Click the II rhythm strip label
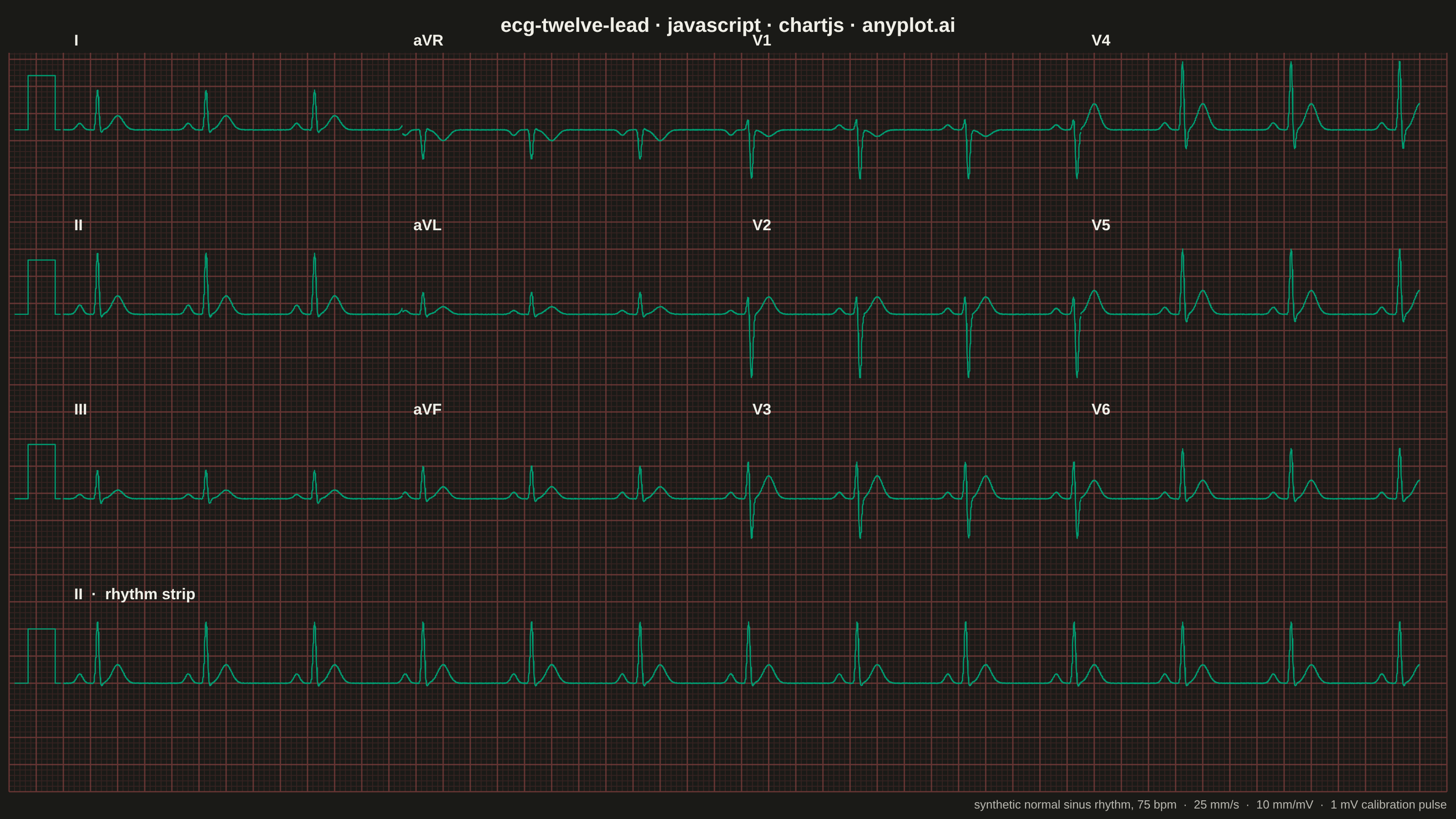 tap(135, 594)
